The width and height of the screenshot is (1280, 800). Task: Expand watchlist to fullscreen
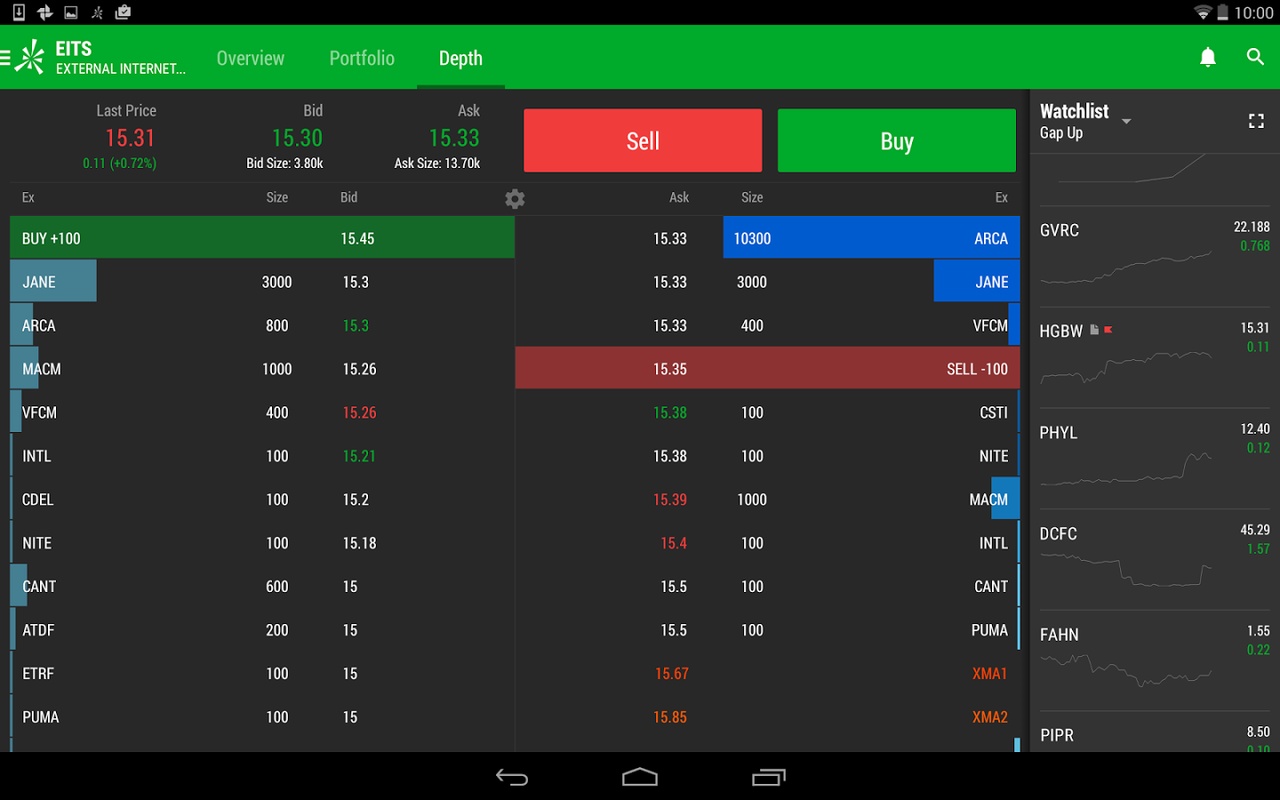pos(1256,121)
